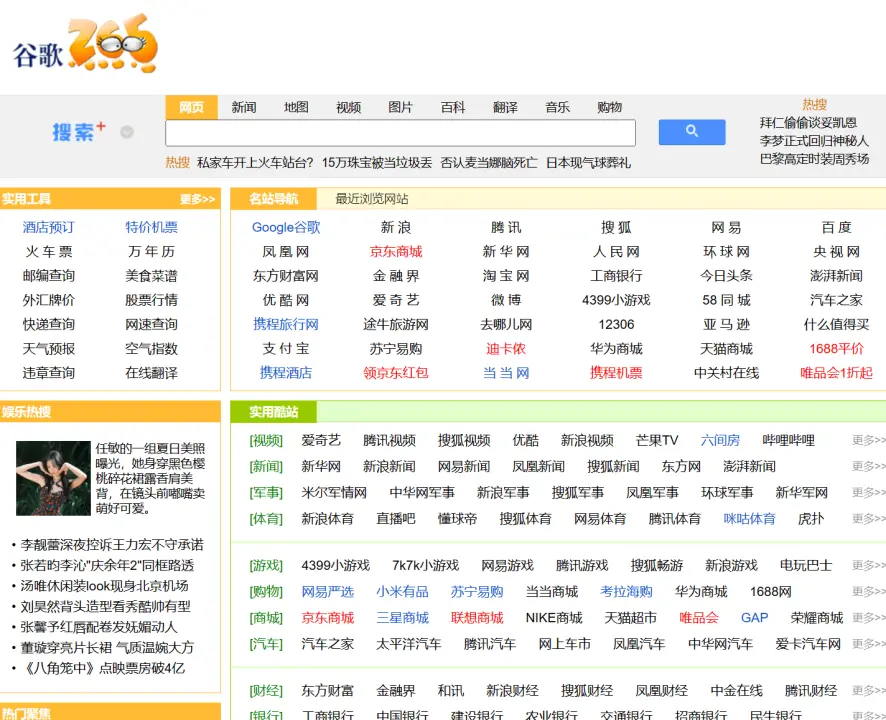Expand 更多>> for the [购物] row
Viewport: 886px width, 720px height.
(x=869, y=591)
